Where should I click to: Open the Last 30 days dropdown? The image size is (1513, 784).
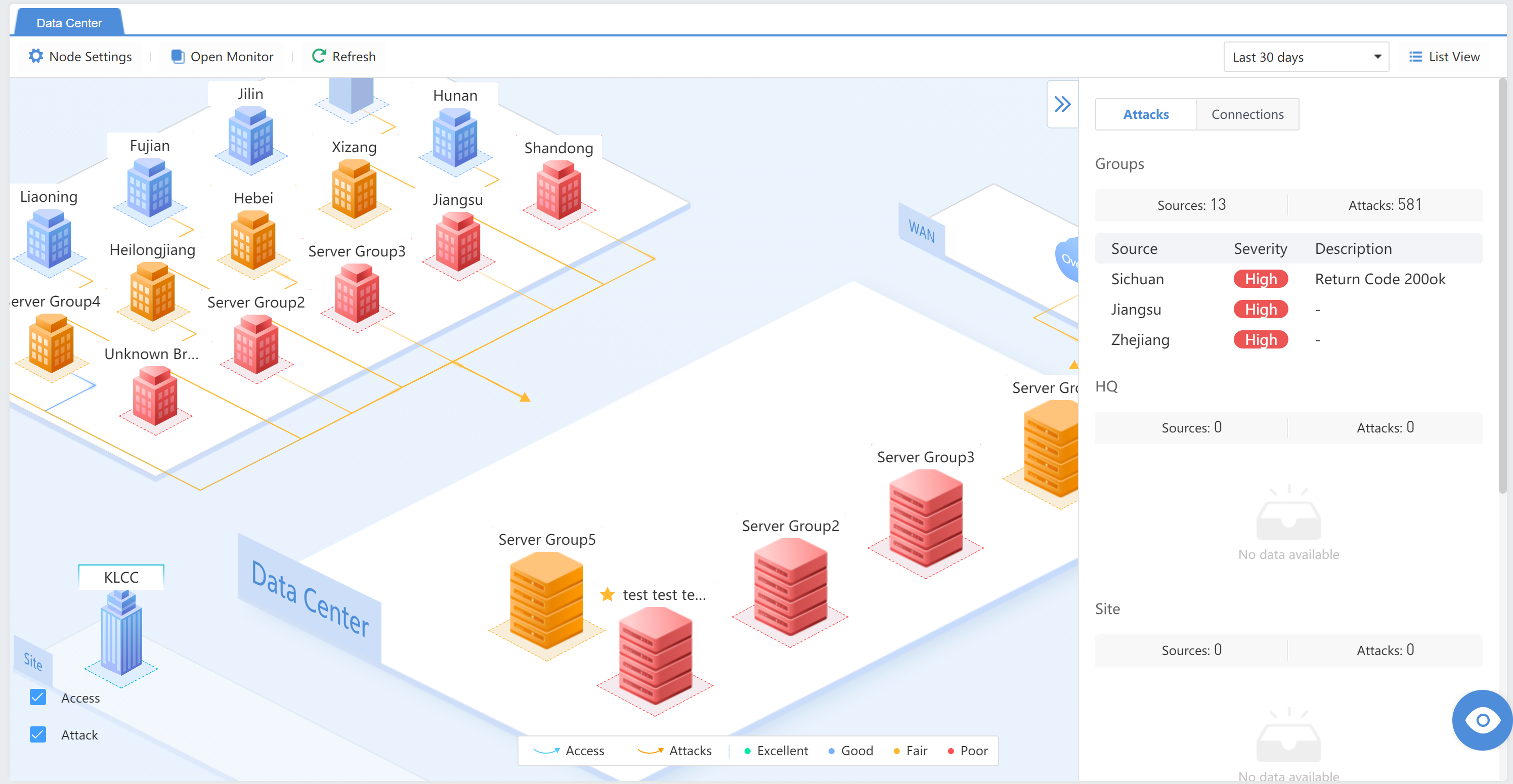1306,57
